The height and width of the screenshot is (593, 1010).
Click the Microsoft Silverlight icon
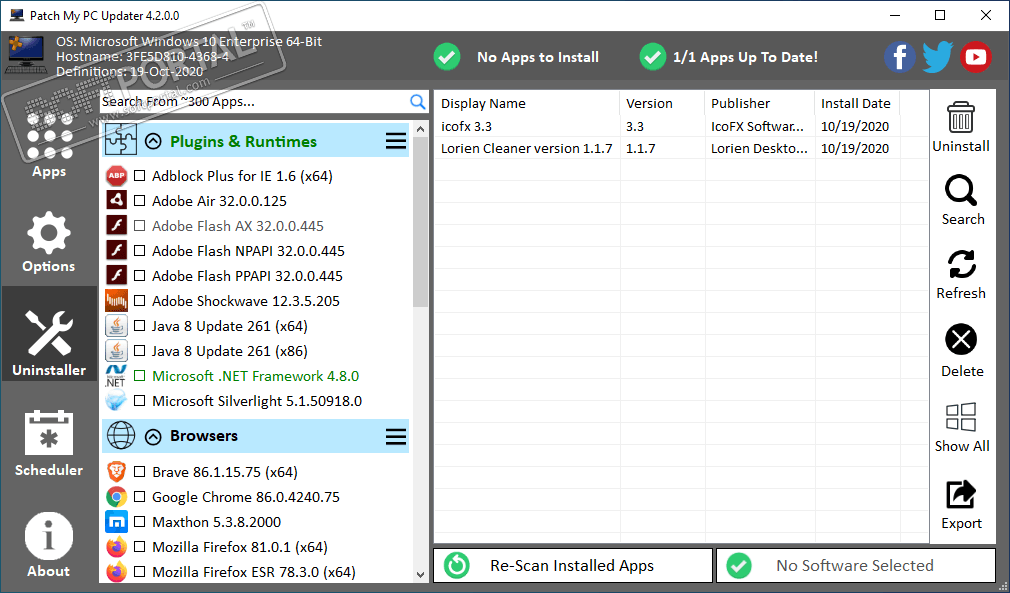[x=117, y=401]
